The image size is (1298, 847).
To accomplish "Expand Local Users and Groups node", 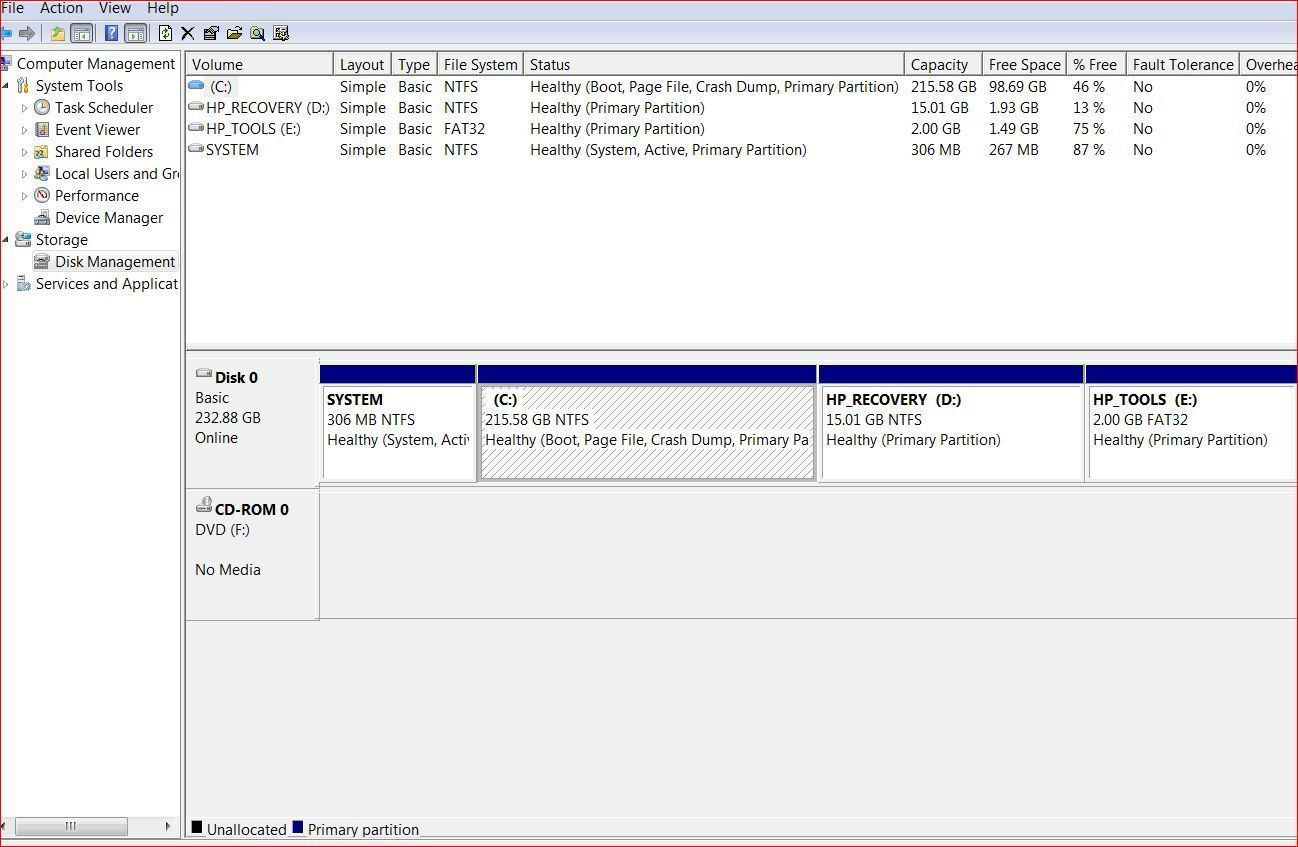I will [25, 174].
